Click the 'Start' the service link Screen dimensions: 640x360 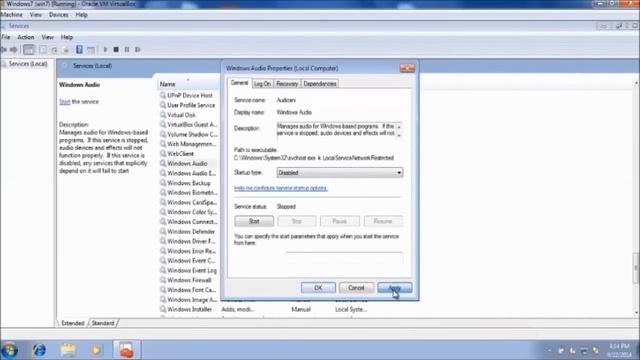click(x=64, y=102)
